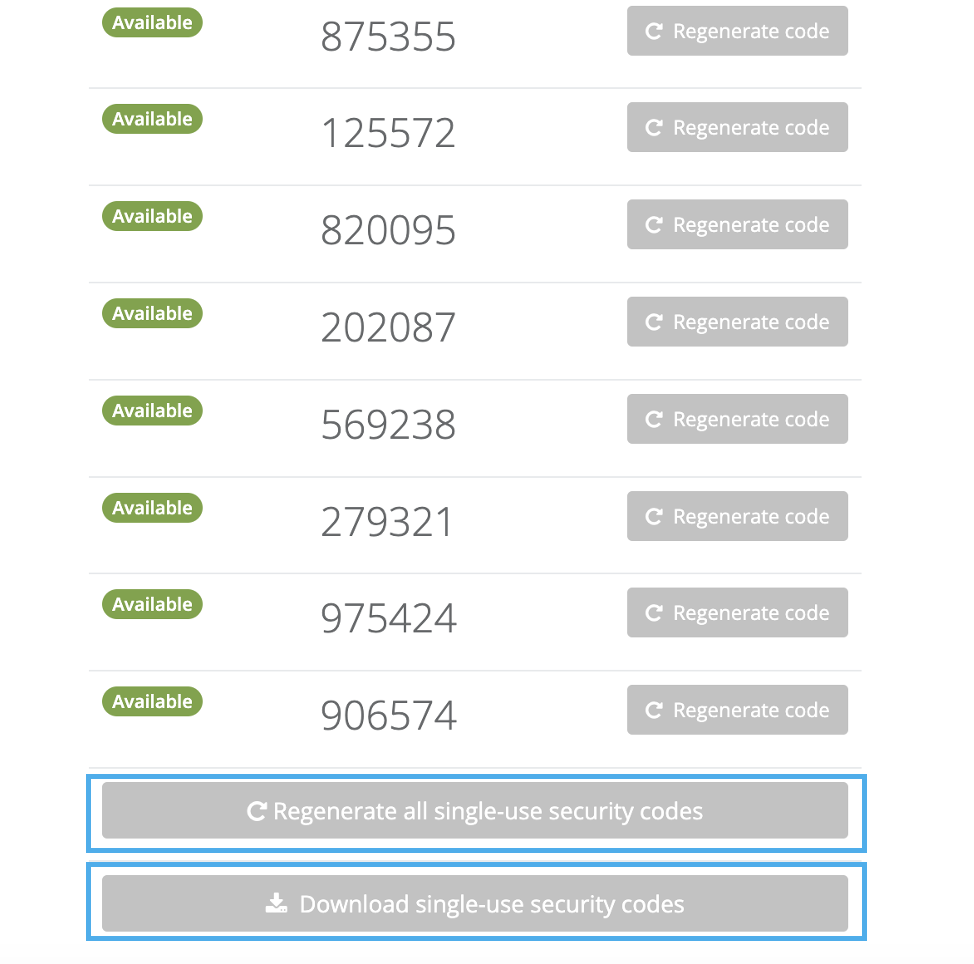This screenshot has height=964, width=974.
Task: Select the security code 202087
Action: [x=388, y=328]
